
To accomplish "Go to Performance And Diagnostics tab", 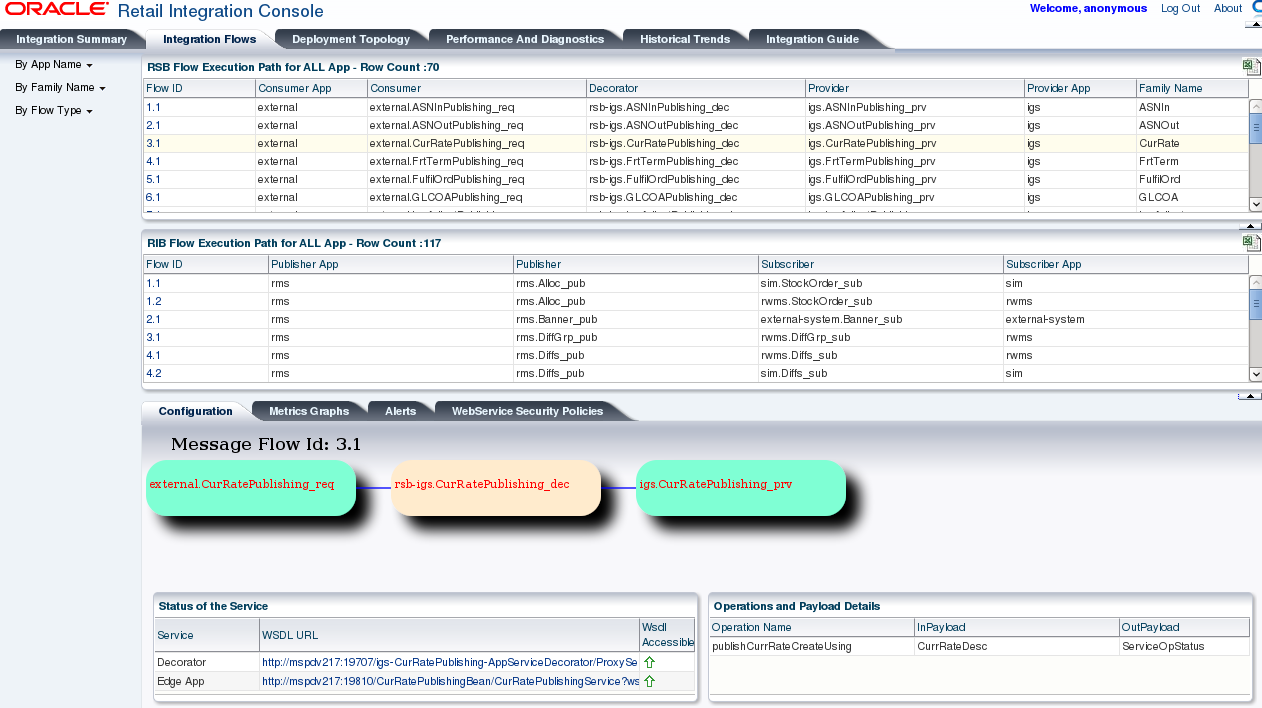I will (525, 39).
